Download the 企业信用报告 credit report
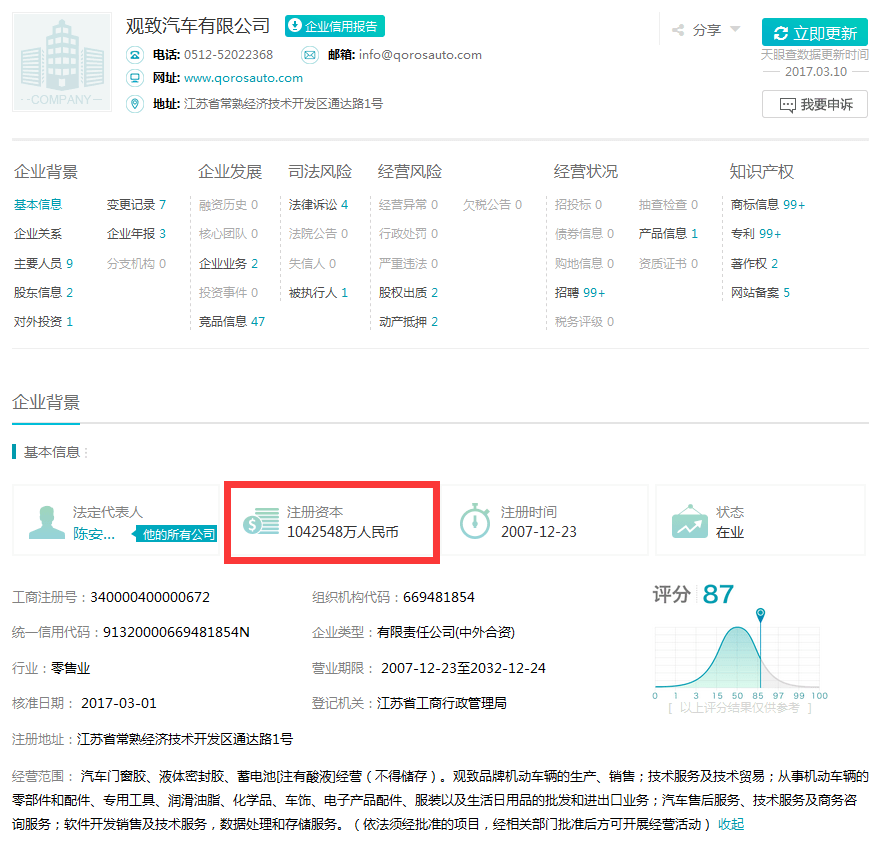Screen dimensions: 888x857 pyautogui.click(x=335, y=26)
